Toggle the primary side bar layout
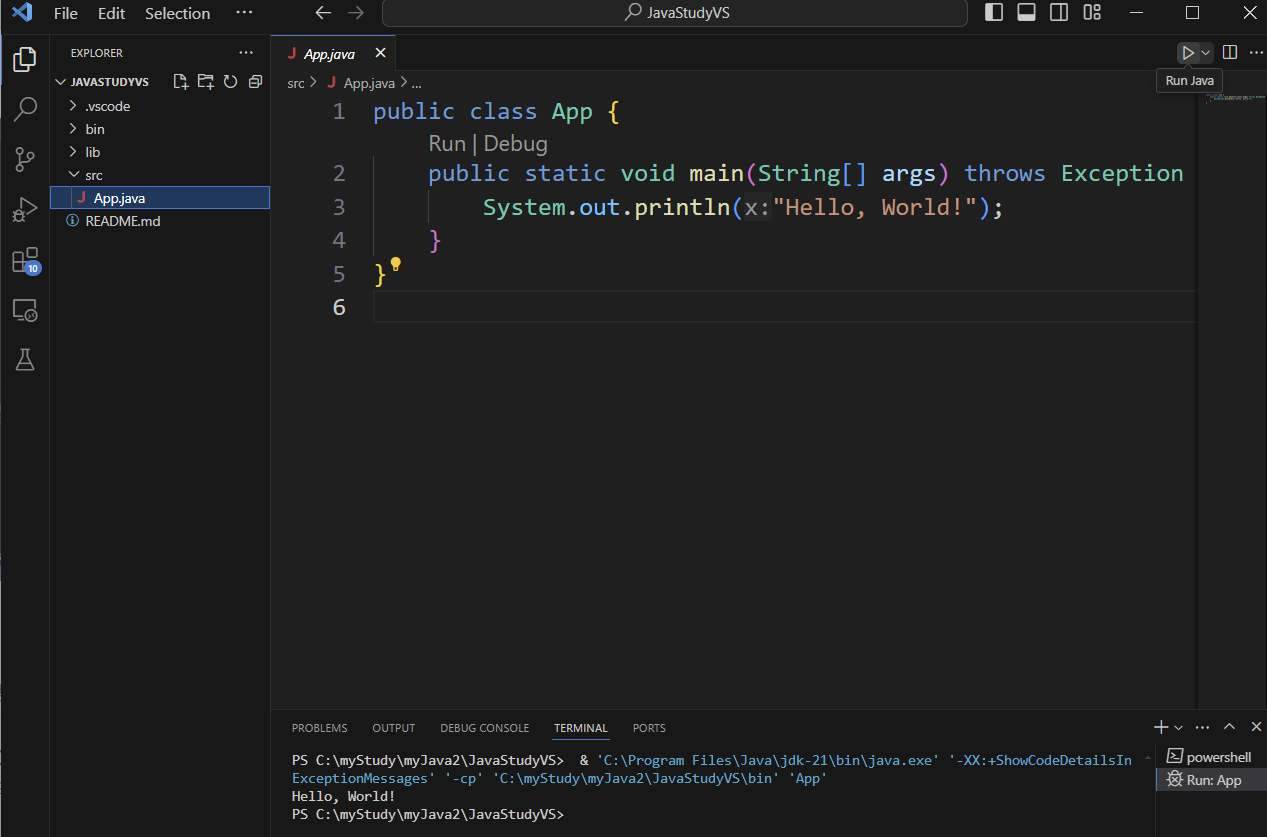The height and width of the screenshot is (837, 1267). (994, 13)
